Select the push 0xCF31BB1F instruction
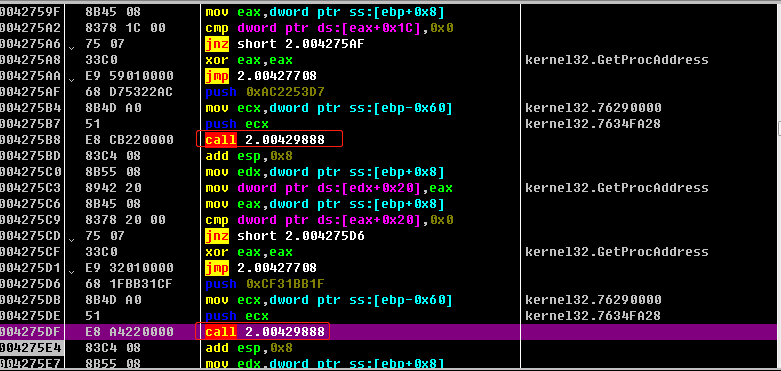 265,284
